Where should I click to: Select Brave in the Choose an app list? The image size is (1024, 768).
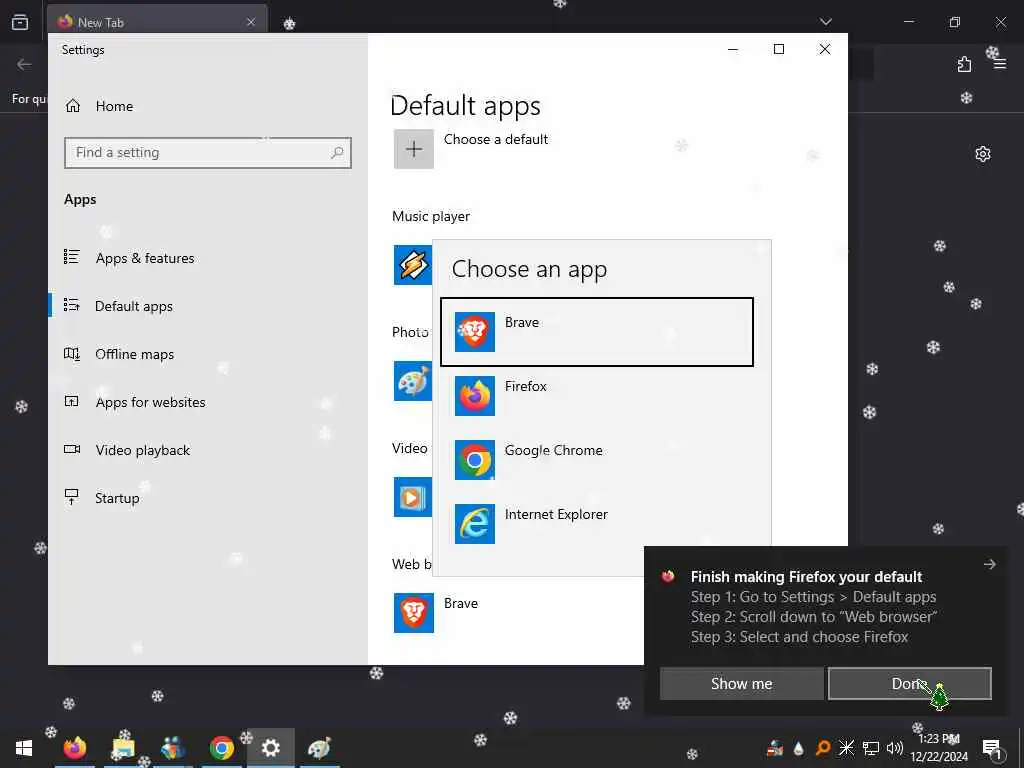596,332
